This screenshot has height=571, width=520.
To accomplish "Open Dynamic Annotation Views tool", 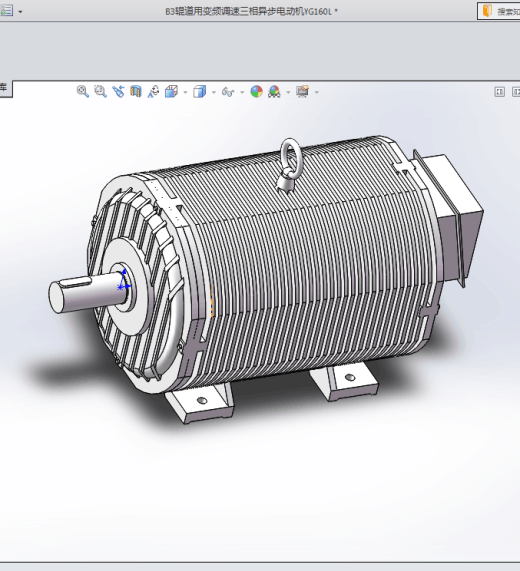I will click(x=153, y=91).
